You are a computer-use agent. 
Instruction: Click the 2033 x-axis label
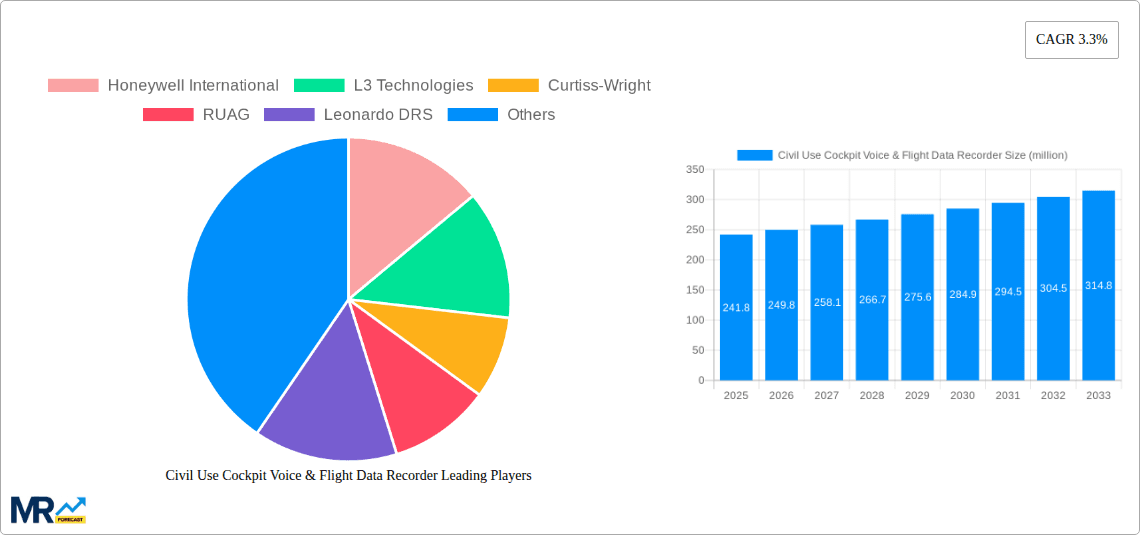[1099, 395]
